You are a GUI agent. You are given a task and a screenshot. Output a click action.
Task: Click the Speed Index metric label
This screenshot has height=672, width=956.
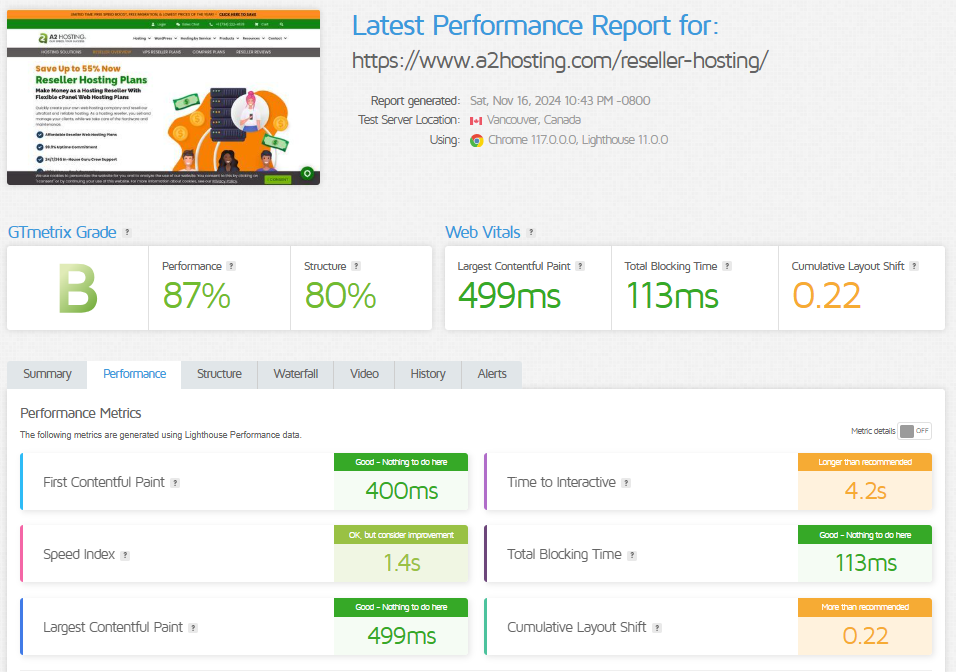(79, 554)
